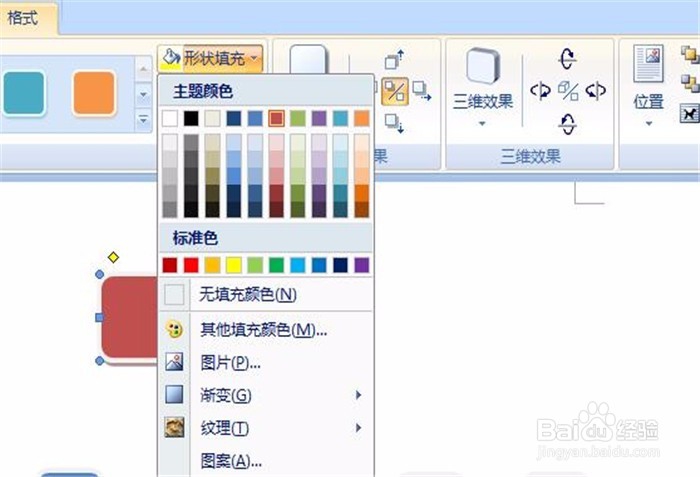This screenshot has height=477, width=700.
Task: Pick bright red standard color
Action: pos(191,265)
